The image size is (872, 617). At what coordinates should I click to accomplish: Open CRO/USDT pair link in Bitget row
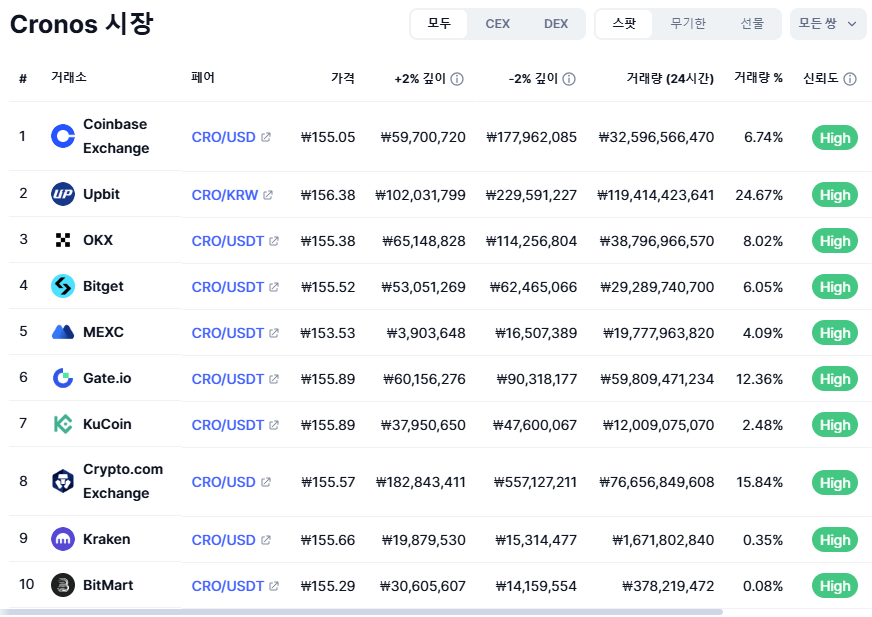pyautogui.click(x=227, y=287)
